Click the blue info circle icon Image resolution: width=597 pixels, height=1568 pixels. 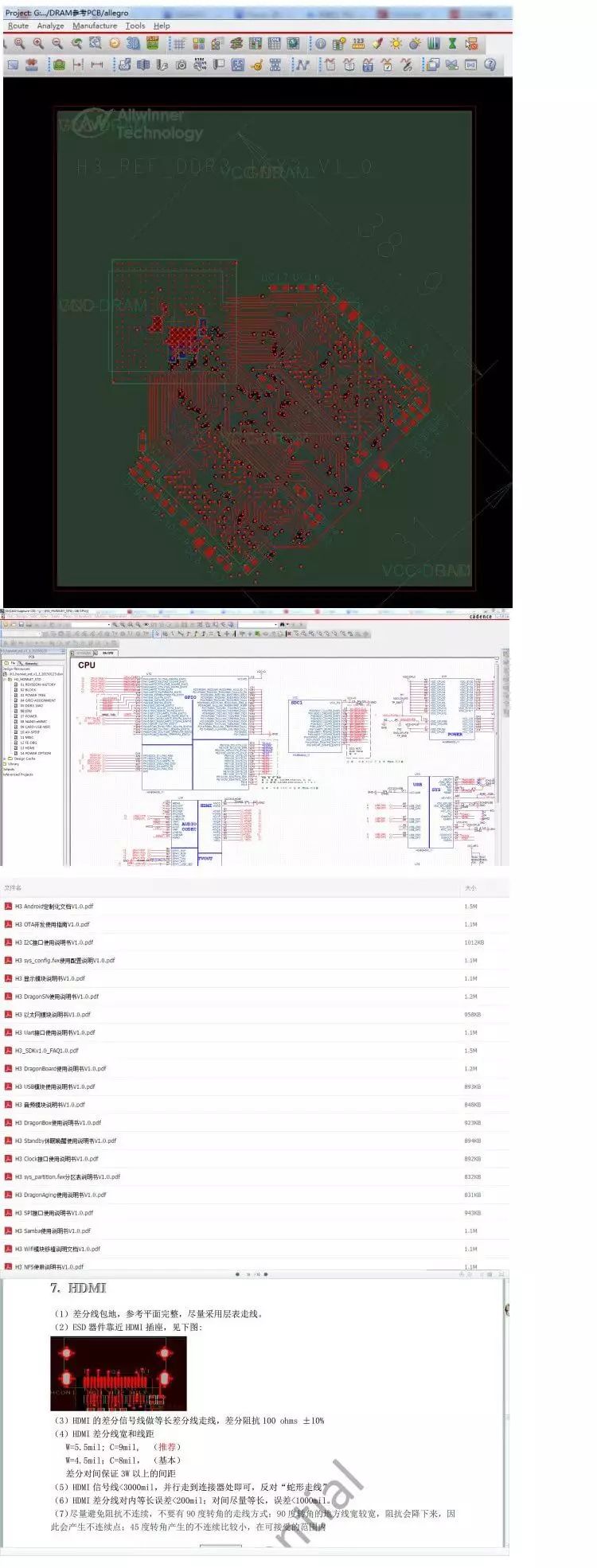(321, 44)
